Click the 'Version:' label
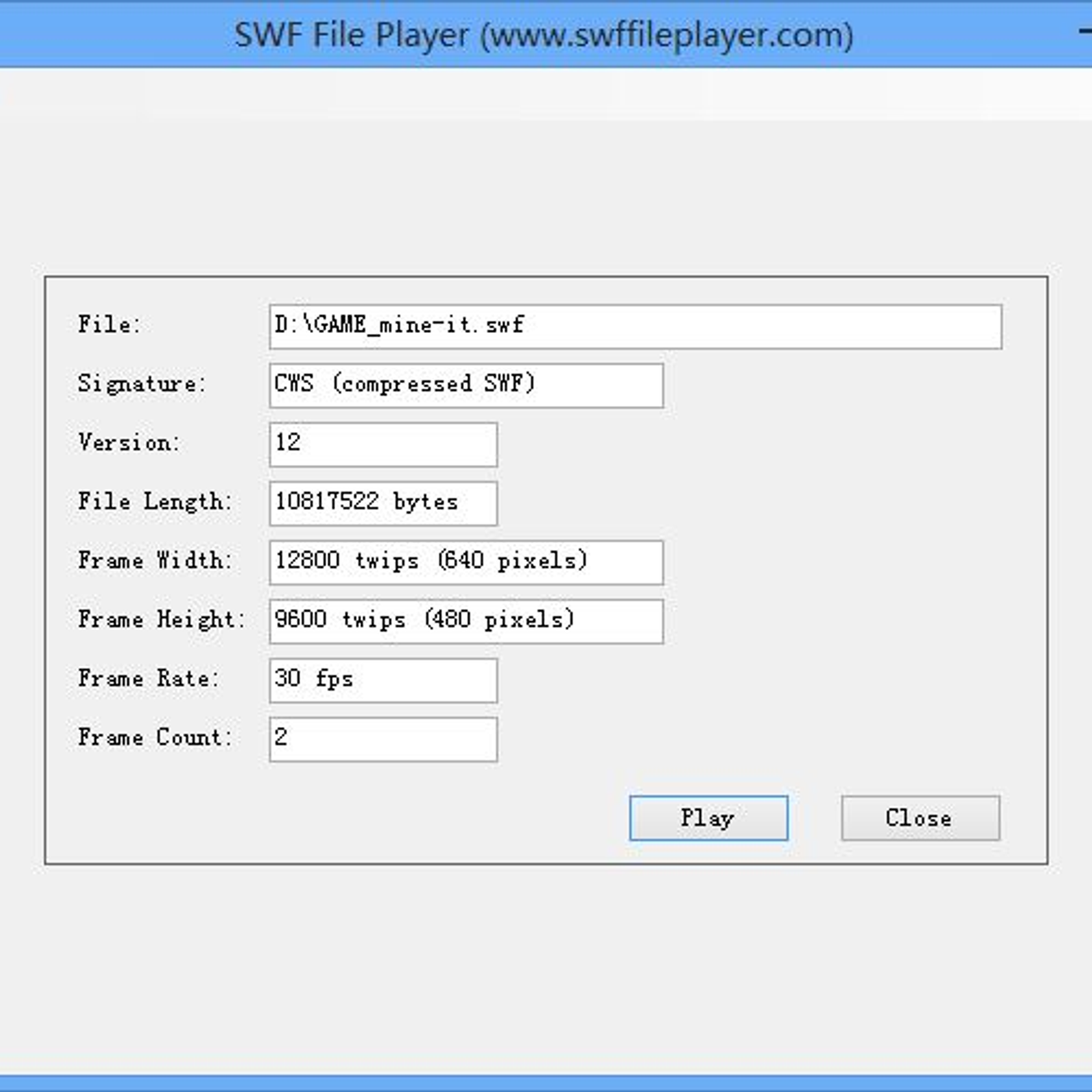The width and height of the screenshot is (1092, 1092). pos(128,442)
